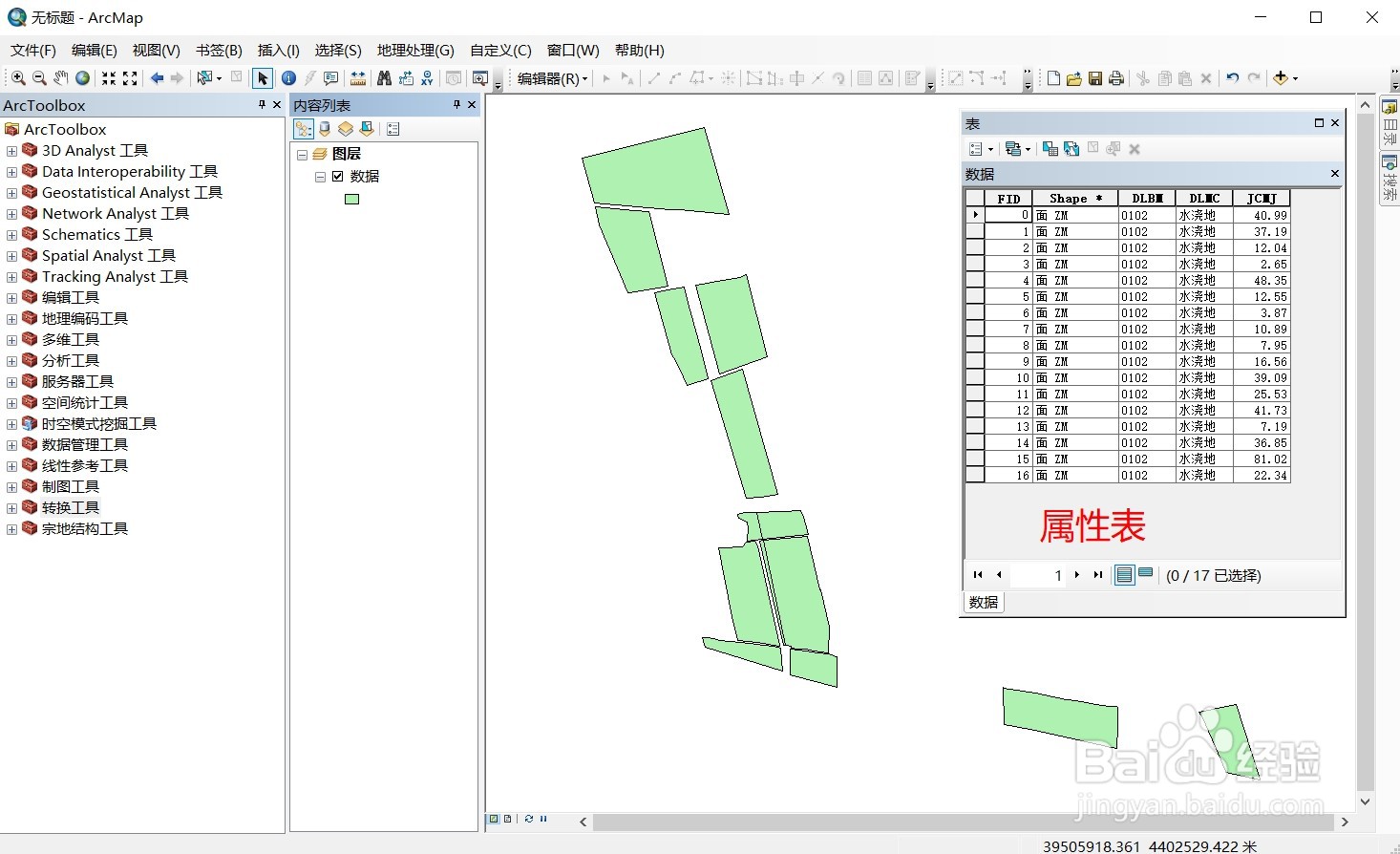The height and width of the screenshot is (854, 1400).
Task: Open the Identify tool
Action: 288,77
